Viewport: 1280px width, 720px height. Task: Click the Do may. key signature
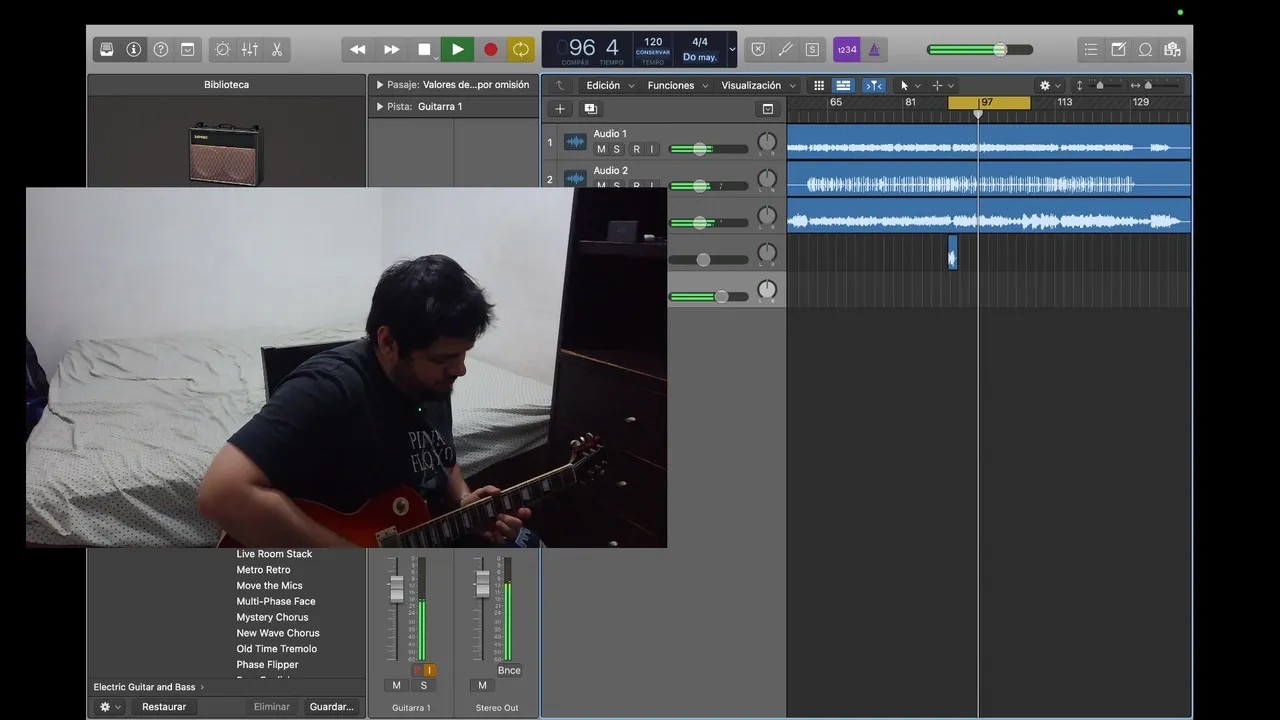coord(700,57)
